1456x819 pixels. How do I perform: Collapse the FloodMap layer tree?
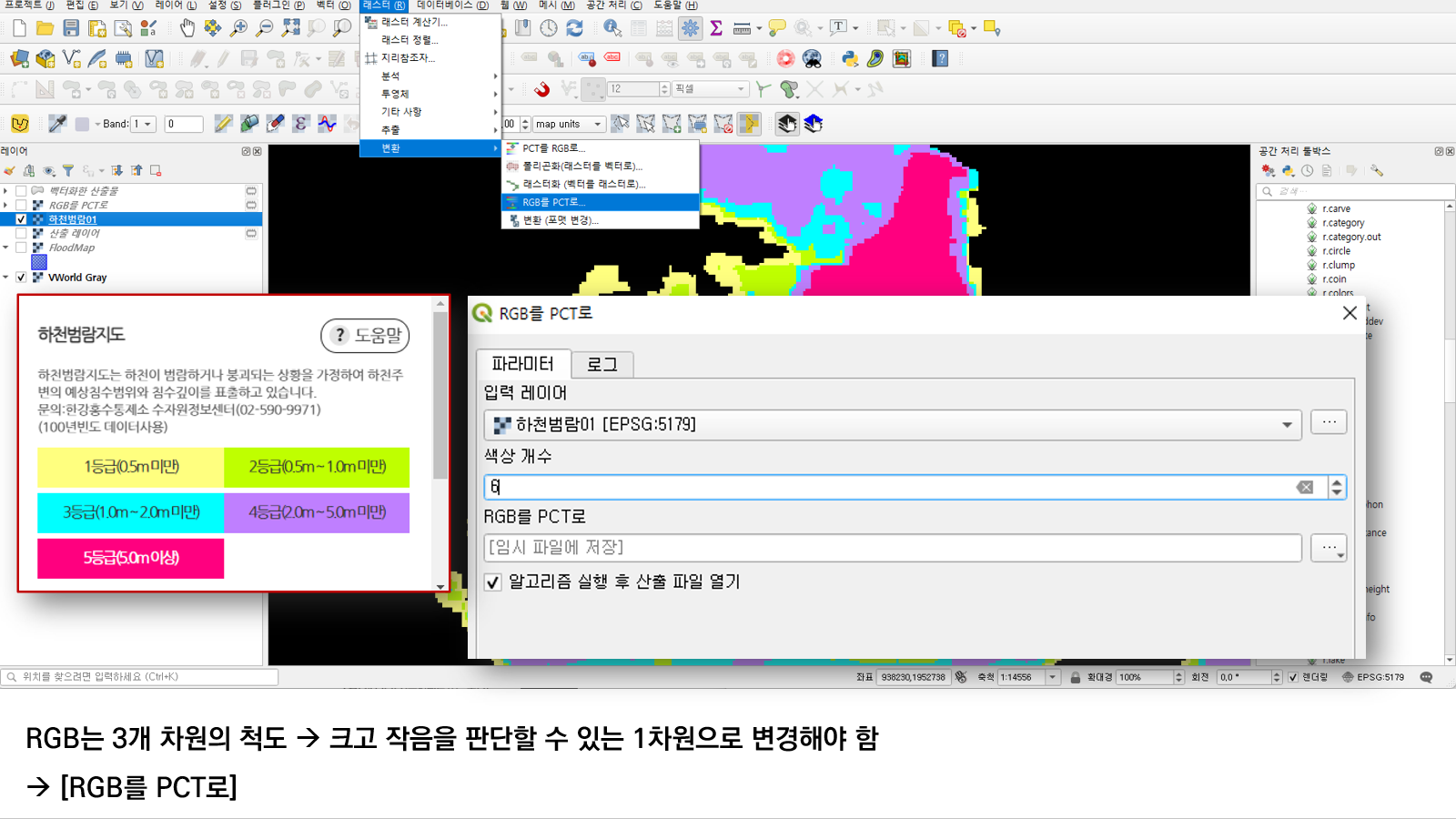5,248
